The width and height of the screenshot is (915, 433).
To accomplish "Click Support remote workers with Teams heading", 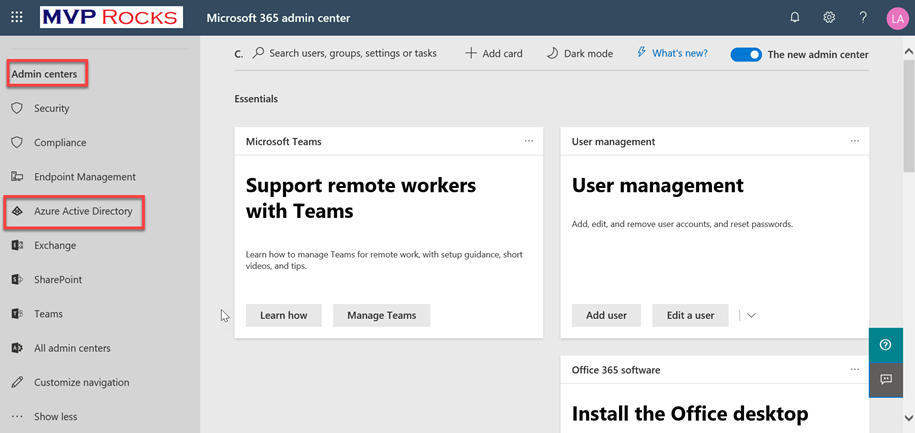I will (x=361, y=198).
